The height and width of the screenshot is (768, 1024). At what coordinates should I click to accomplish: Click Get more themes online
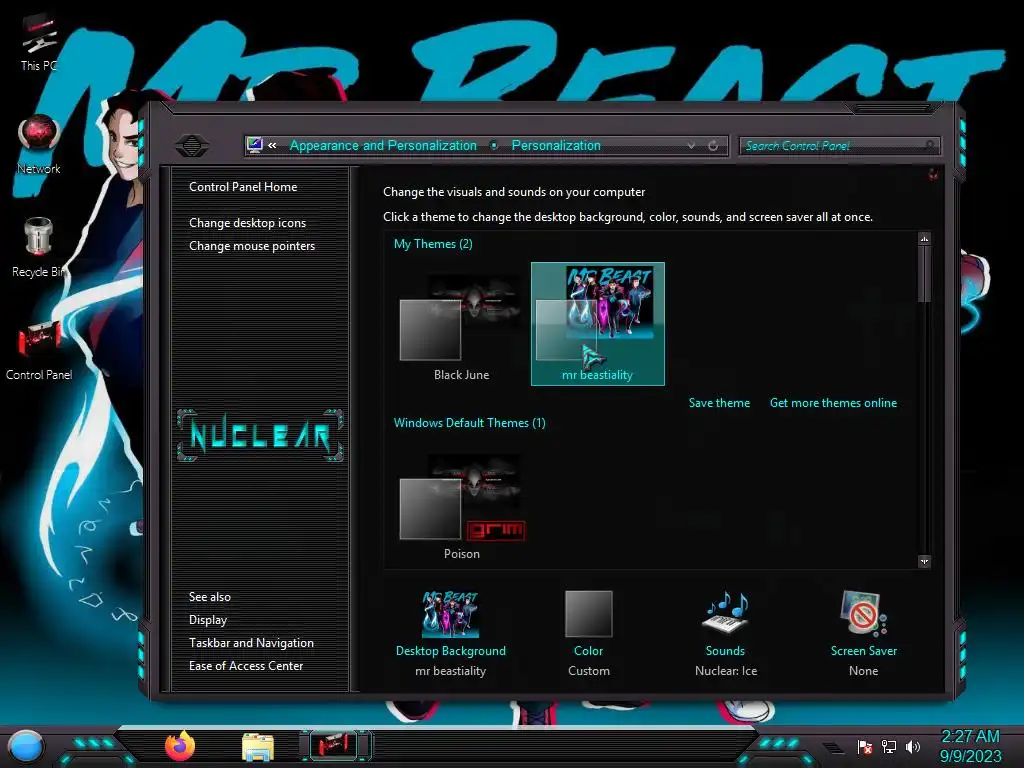pyautogui.click(x=833, y=403)
